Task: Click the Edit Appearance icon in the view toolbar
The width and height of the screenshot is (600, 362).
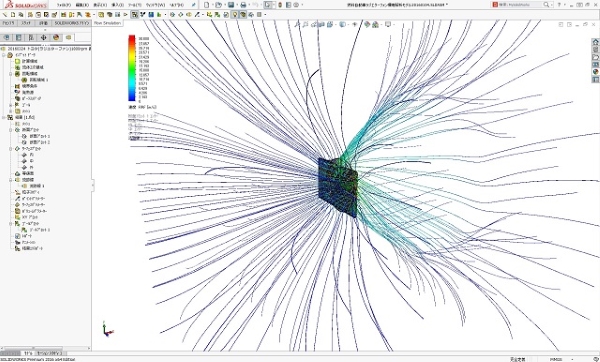Action: [367, 24]
